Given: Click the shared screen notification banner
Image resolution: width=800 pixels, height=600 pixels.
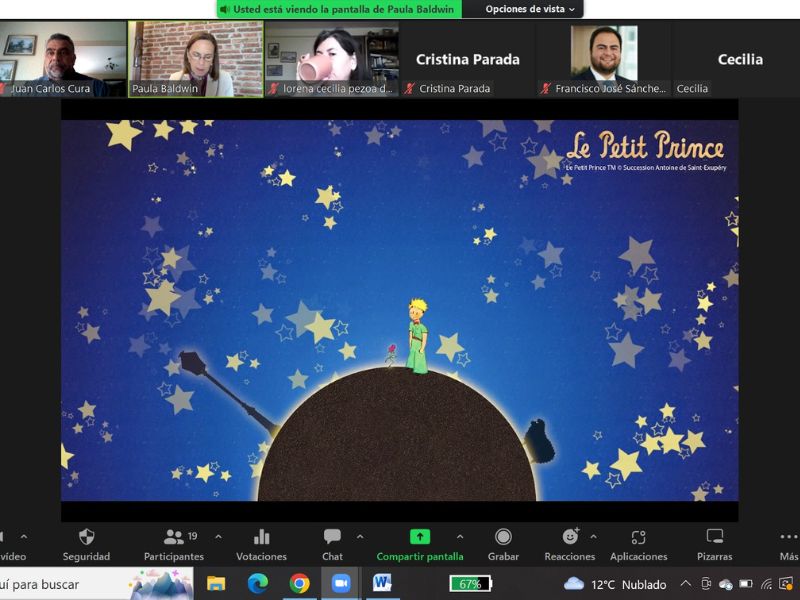Looking at the screenshot, I should tap(339, 9).
